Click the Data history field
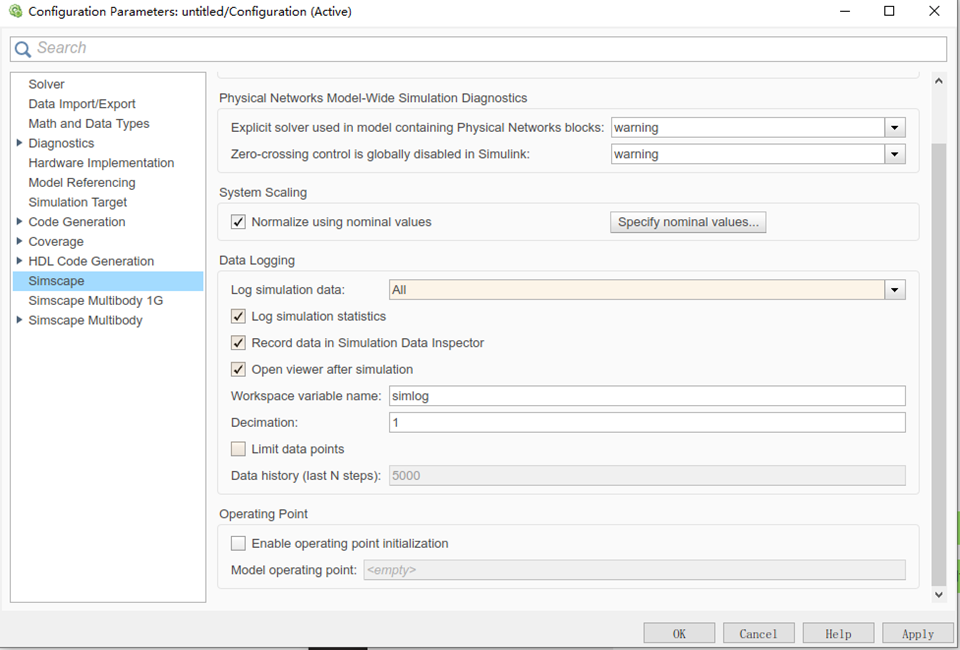Viewport: 960px width, 650px height. [x=647, y=476]
